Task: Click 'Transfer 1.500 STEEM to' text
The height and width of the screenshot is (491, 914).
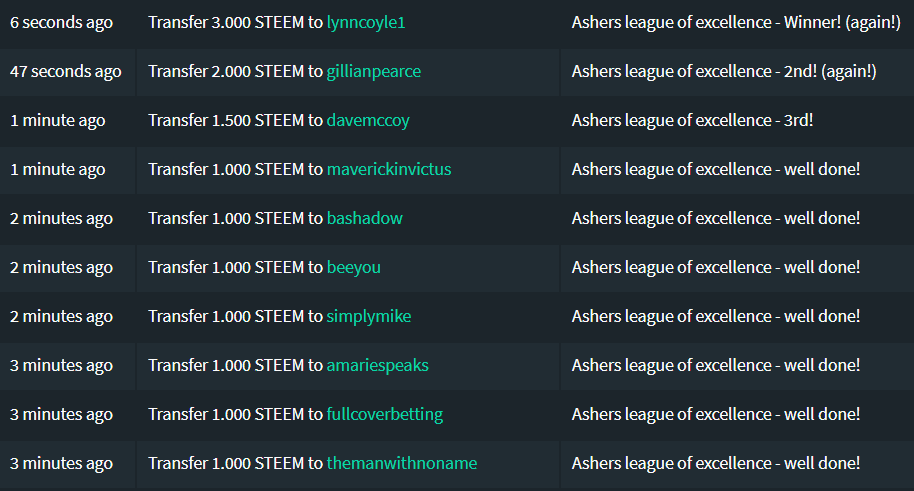Action: 235,121
